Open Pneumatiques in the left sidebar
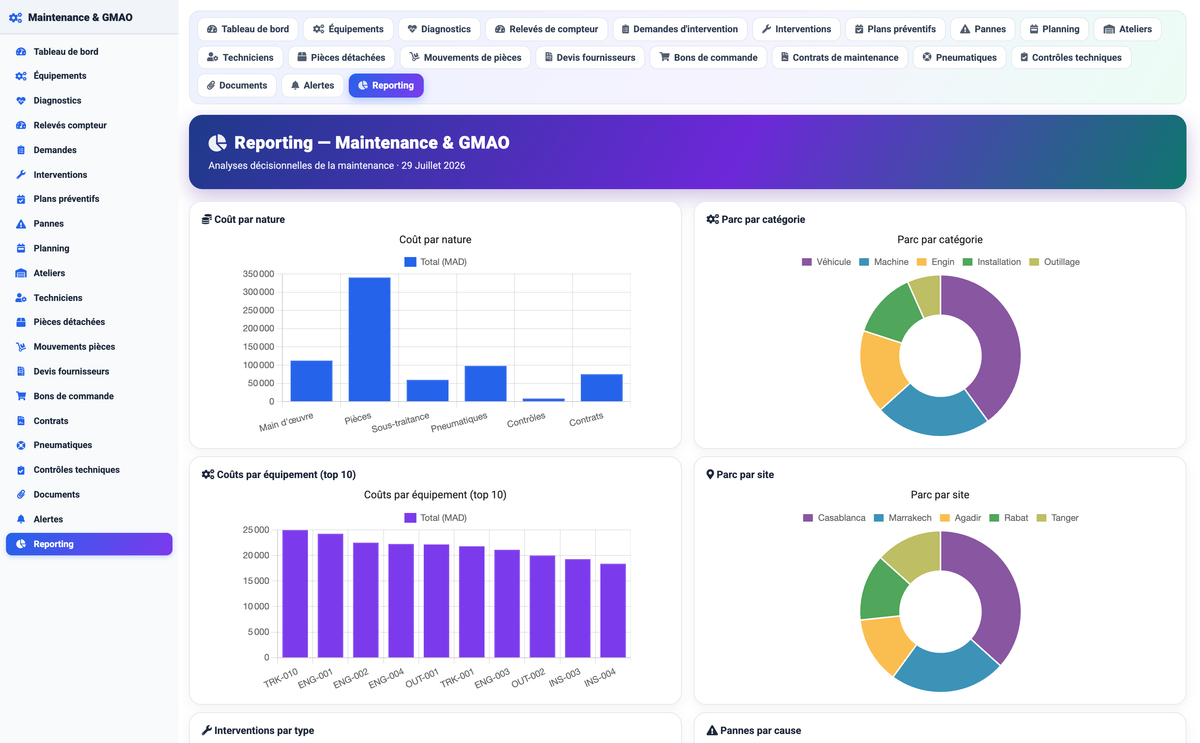 pyautogui.click(x=89, y=445)
